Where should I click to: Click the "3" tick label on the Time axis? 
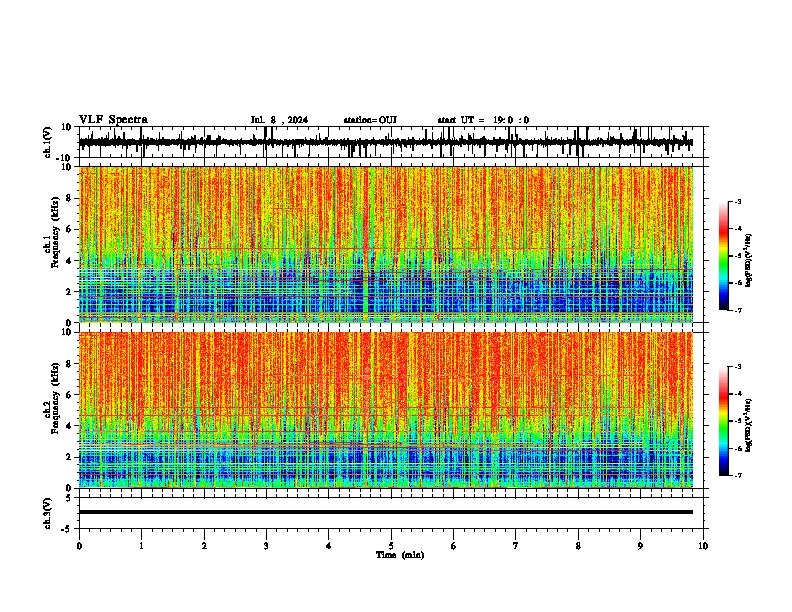click(x=266, y=546)
